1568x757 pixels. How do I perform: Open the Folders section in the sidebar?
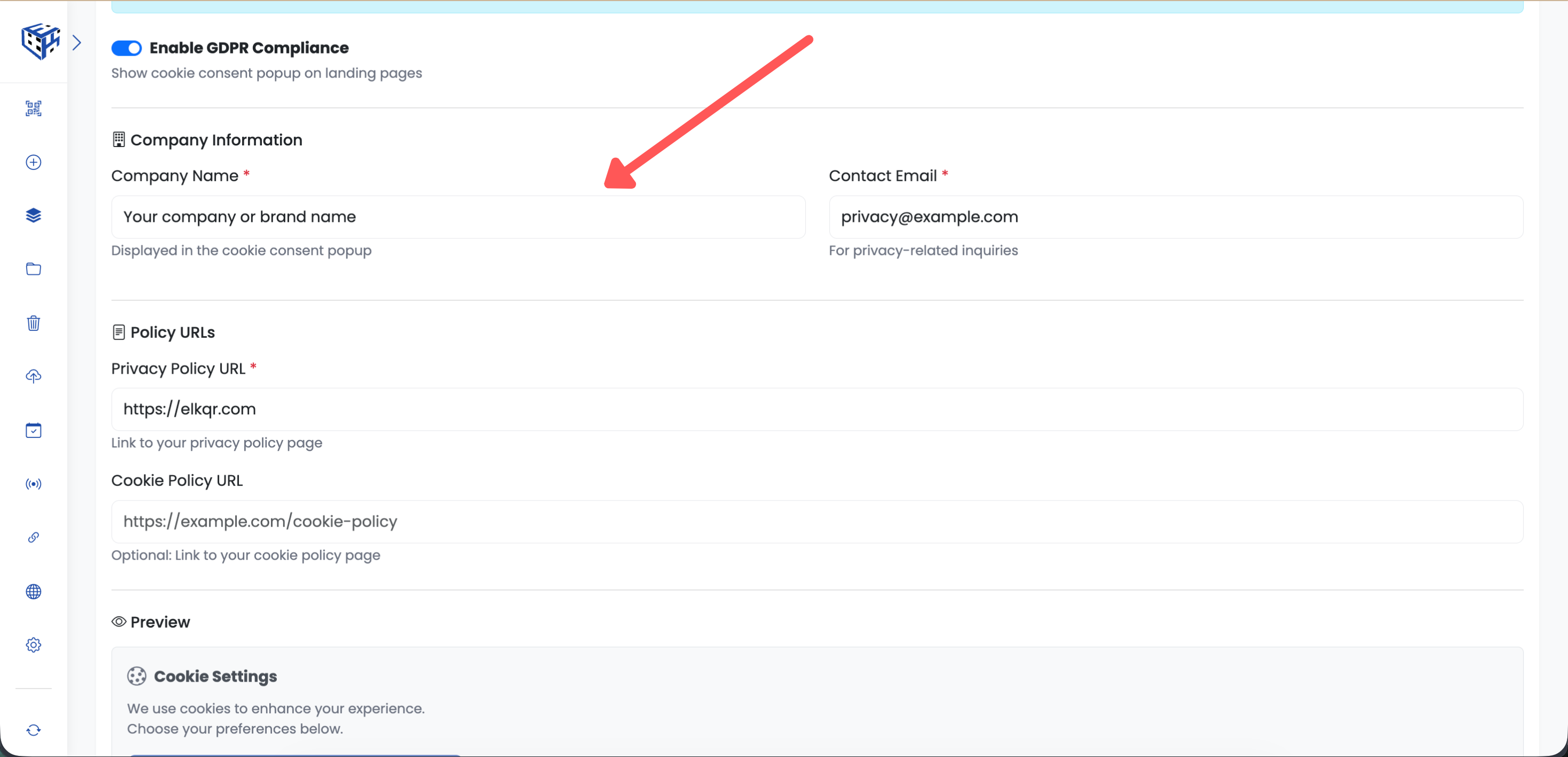coord(34,268)
